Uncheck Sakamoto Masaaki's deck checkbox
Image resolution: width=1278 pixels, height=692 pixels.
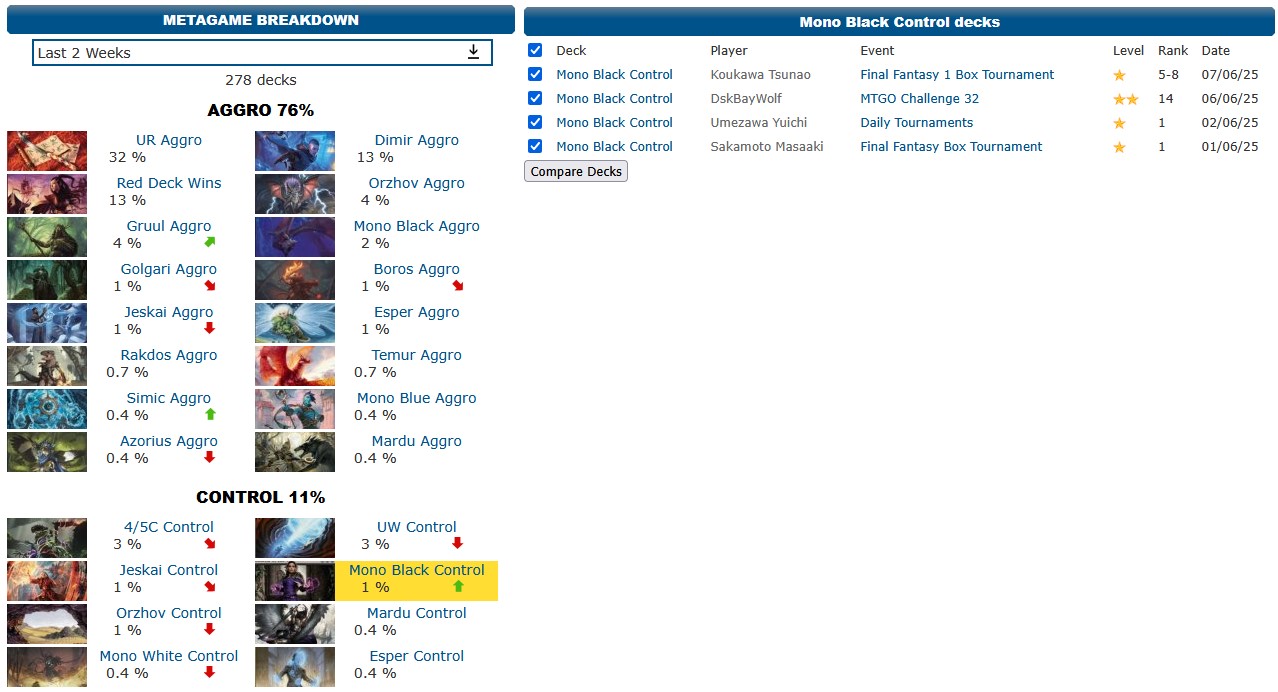point(535,146)
